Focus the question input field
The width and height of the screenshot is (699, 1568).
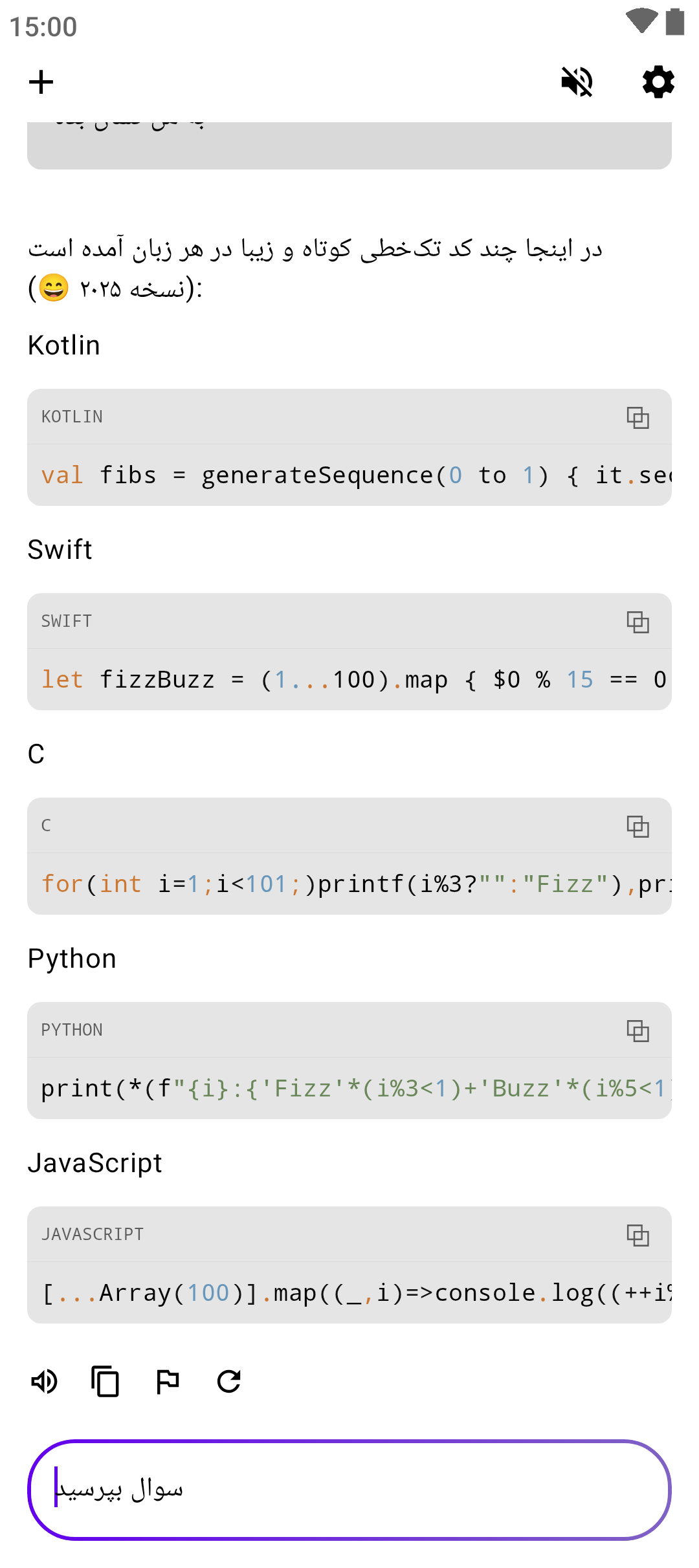349,1489
